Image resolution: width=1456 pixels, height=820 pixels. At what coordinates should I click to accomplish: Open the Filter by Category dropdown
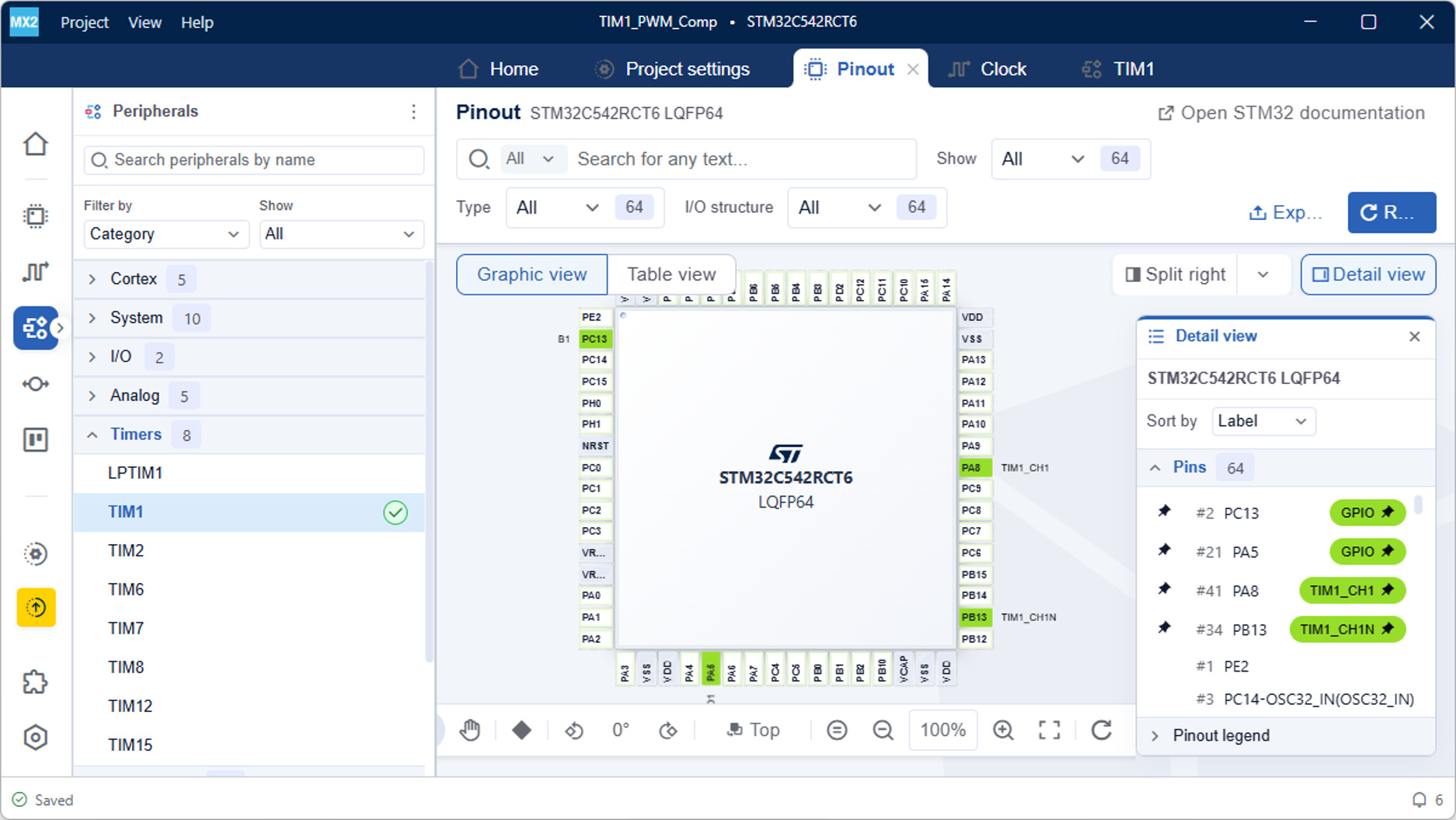pyautogui.click(x=165, y=234)
